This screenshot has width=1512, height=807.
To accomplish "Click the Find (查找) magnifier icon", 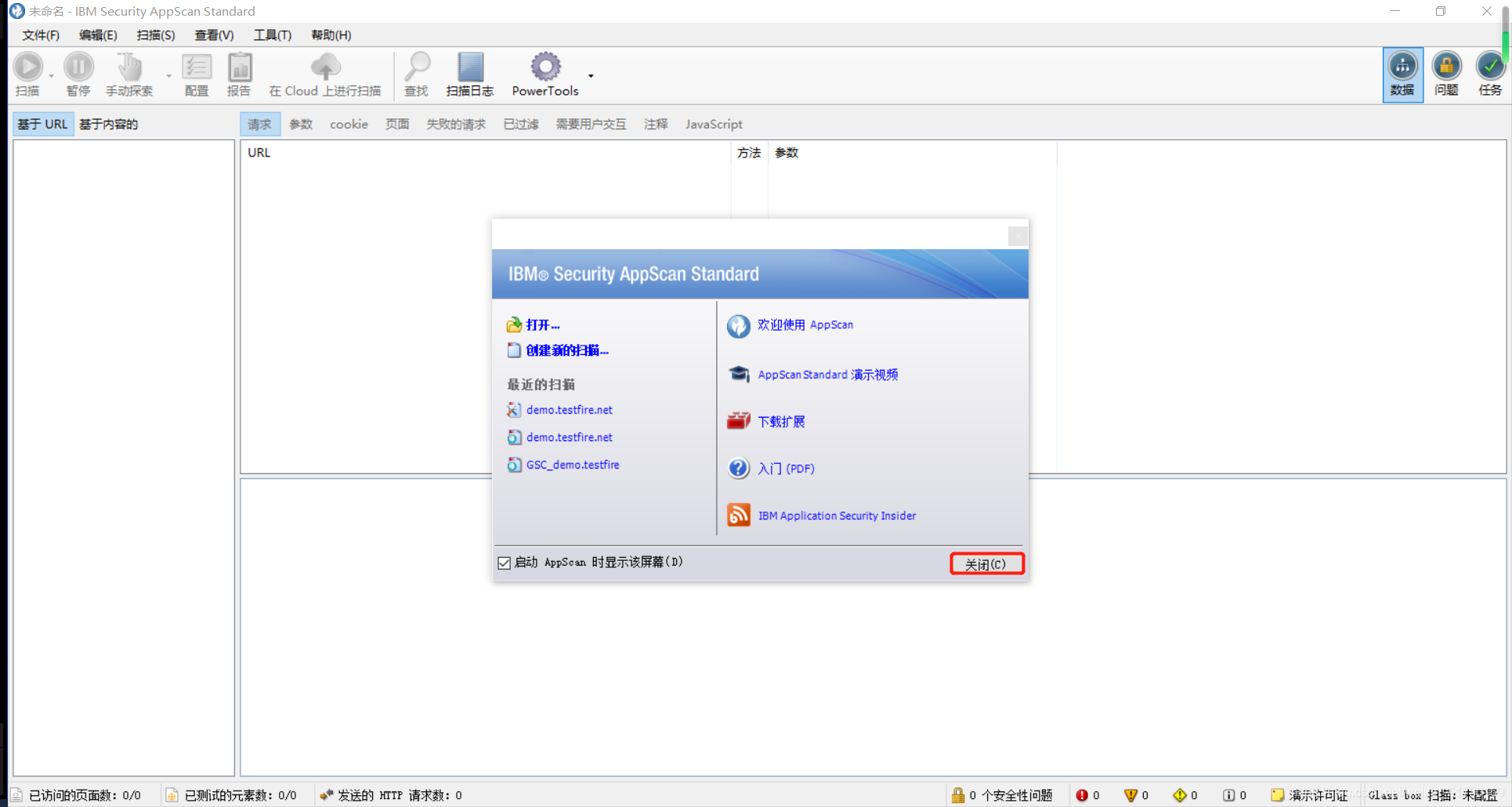I will click(x=417, y=67).
